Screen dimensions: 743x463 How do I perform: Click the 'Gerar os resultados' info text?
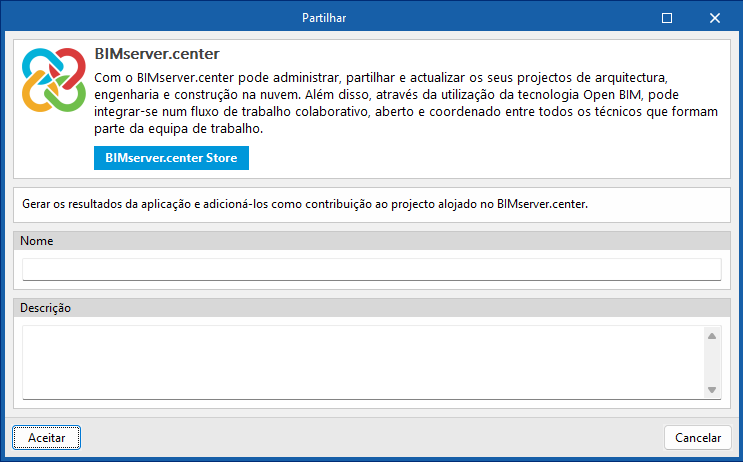305,205
